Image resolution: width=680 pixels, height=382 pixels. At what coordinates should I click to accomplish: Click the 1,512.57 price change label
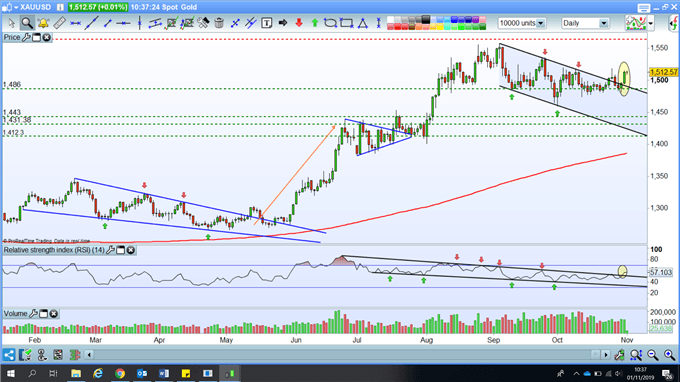point(98,7)
